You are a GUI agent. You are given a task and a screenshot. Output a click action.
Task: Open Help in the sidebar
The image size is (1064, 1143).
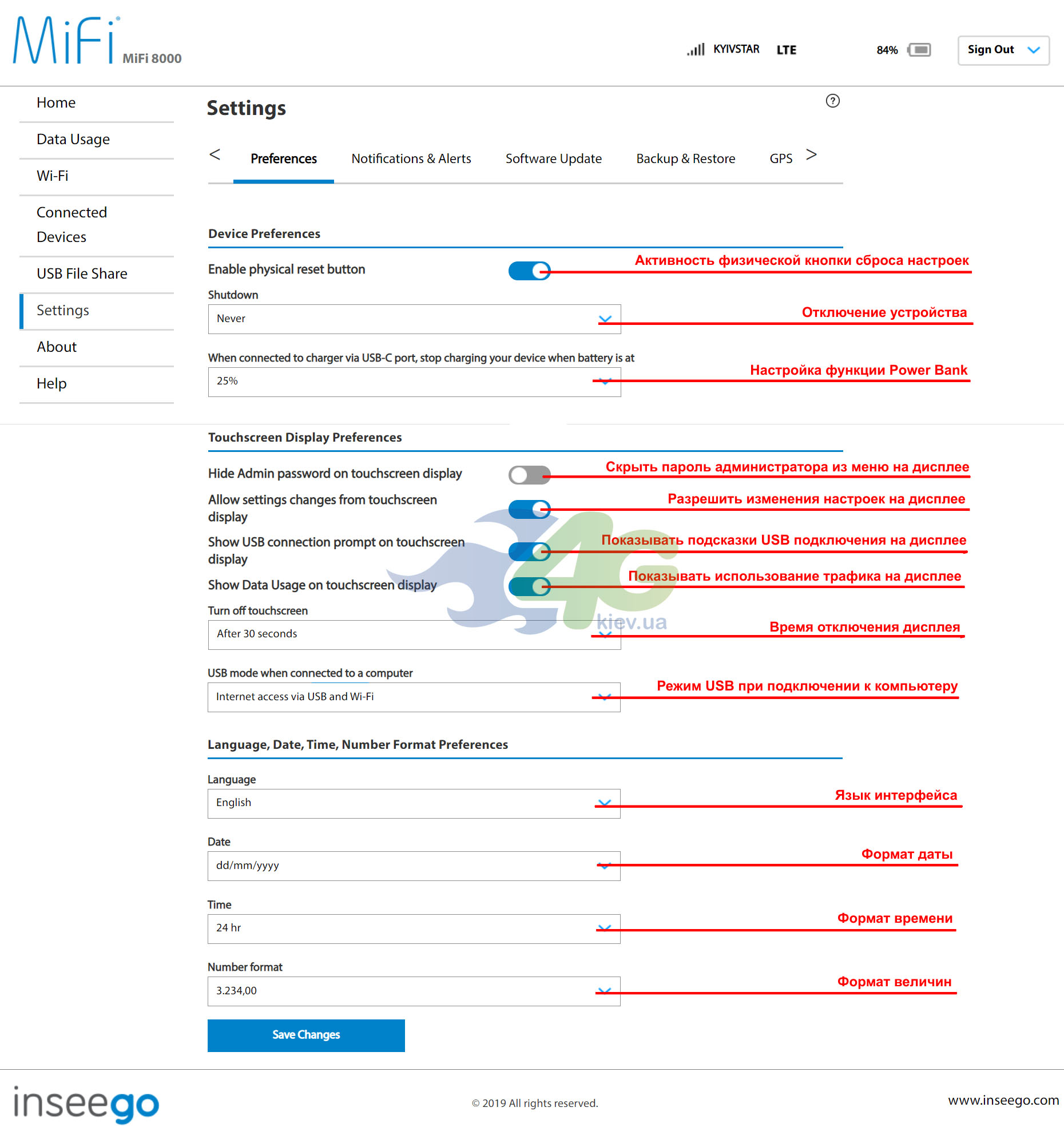pos(97,383)
